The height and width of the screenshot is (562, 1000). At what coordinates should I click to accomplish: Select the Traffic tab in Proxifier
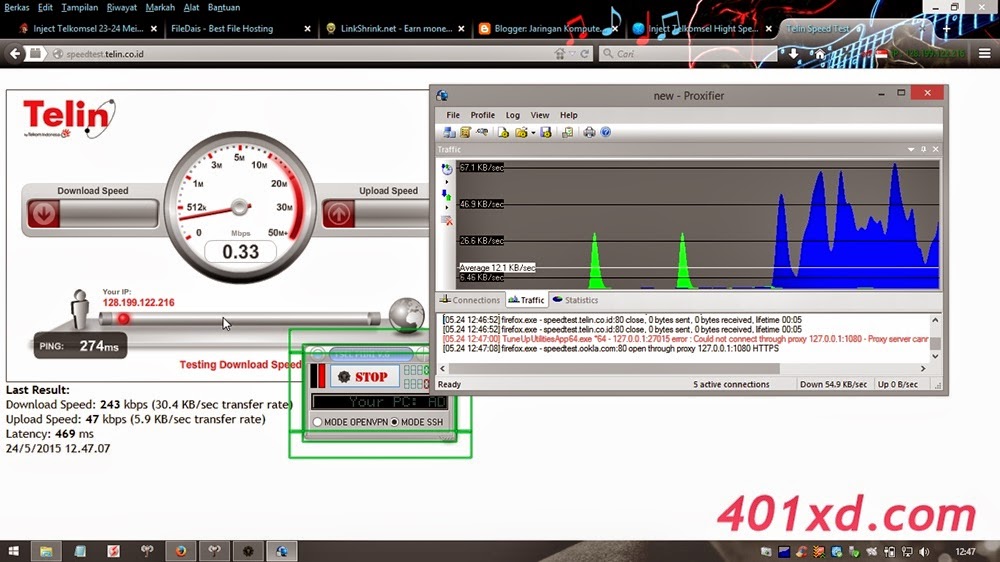click(x=526, y=300)
